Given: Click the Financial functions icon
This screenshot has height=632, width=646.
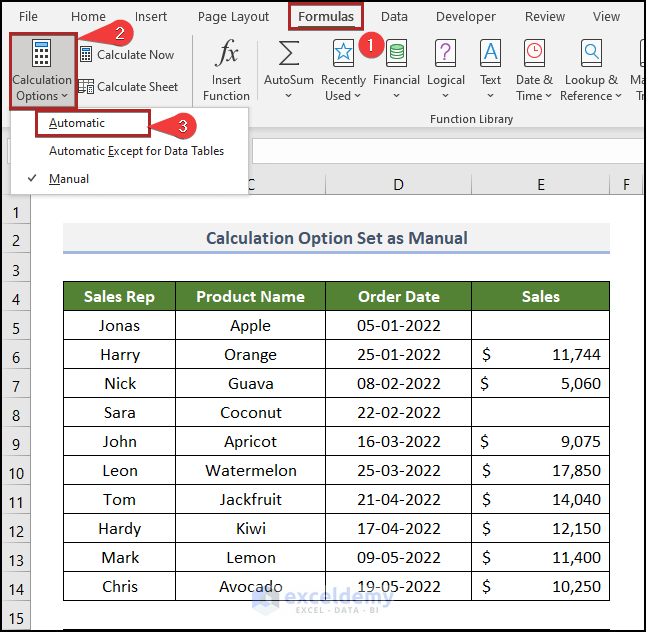Looking at the screenshot, I should (x=396, y=54).
